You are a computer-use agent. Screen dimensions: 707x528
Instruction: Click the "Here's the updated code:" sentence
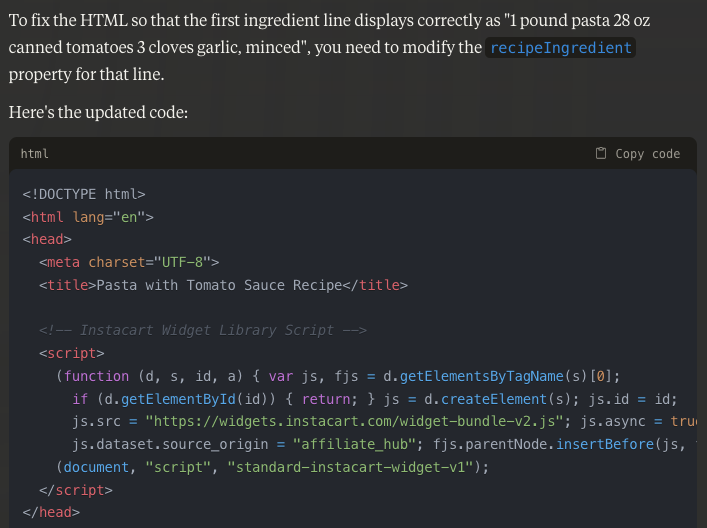click(x=98, y=112)
